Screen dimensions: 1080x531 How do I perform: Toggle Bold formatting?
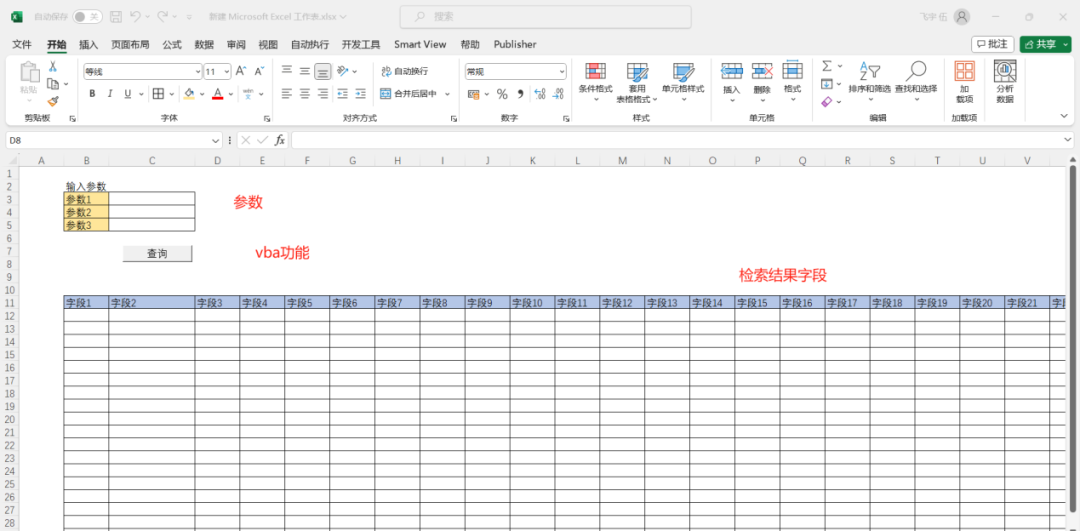92,94
